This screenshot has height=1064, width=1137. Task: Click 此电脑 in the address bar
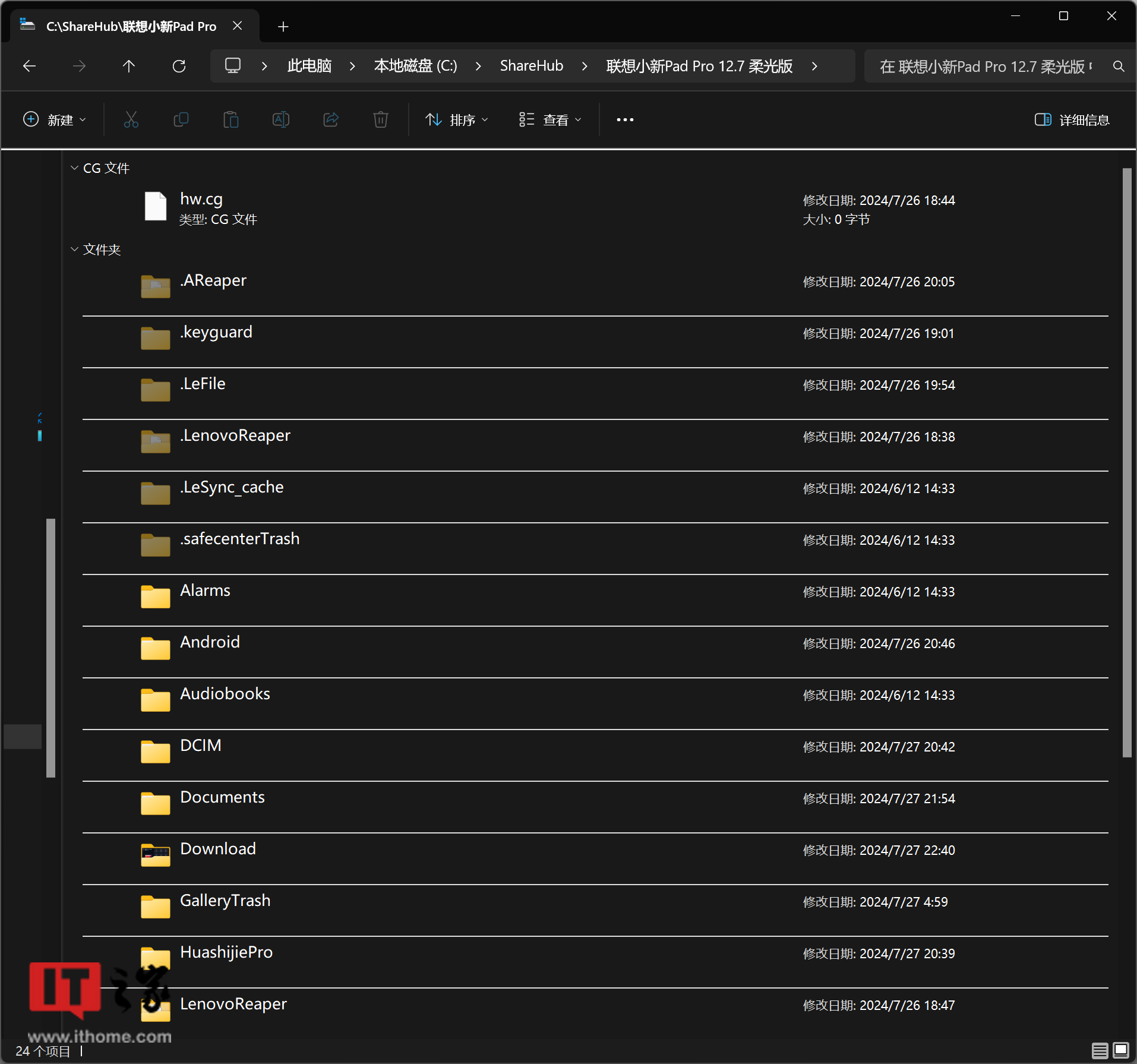point(309,66)
